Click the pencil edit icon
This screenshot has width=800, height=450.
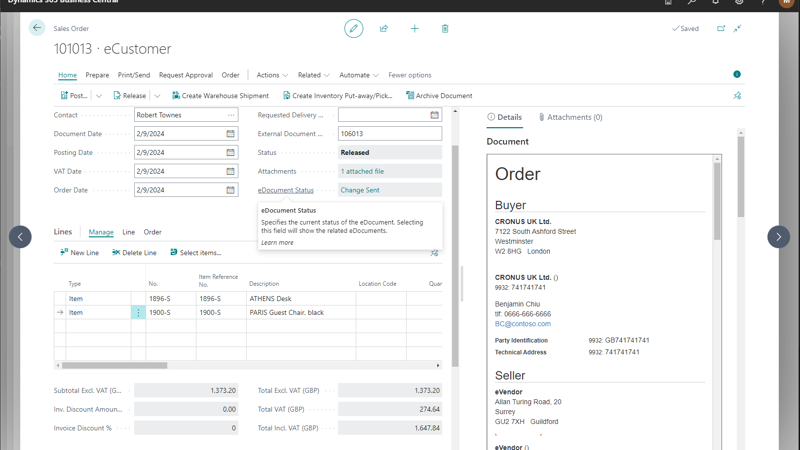[353, 29]
